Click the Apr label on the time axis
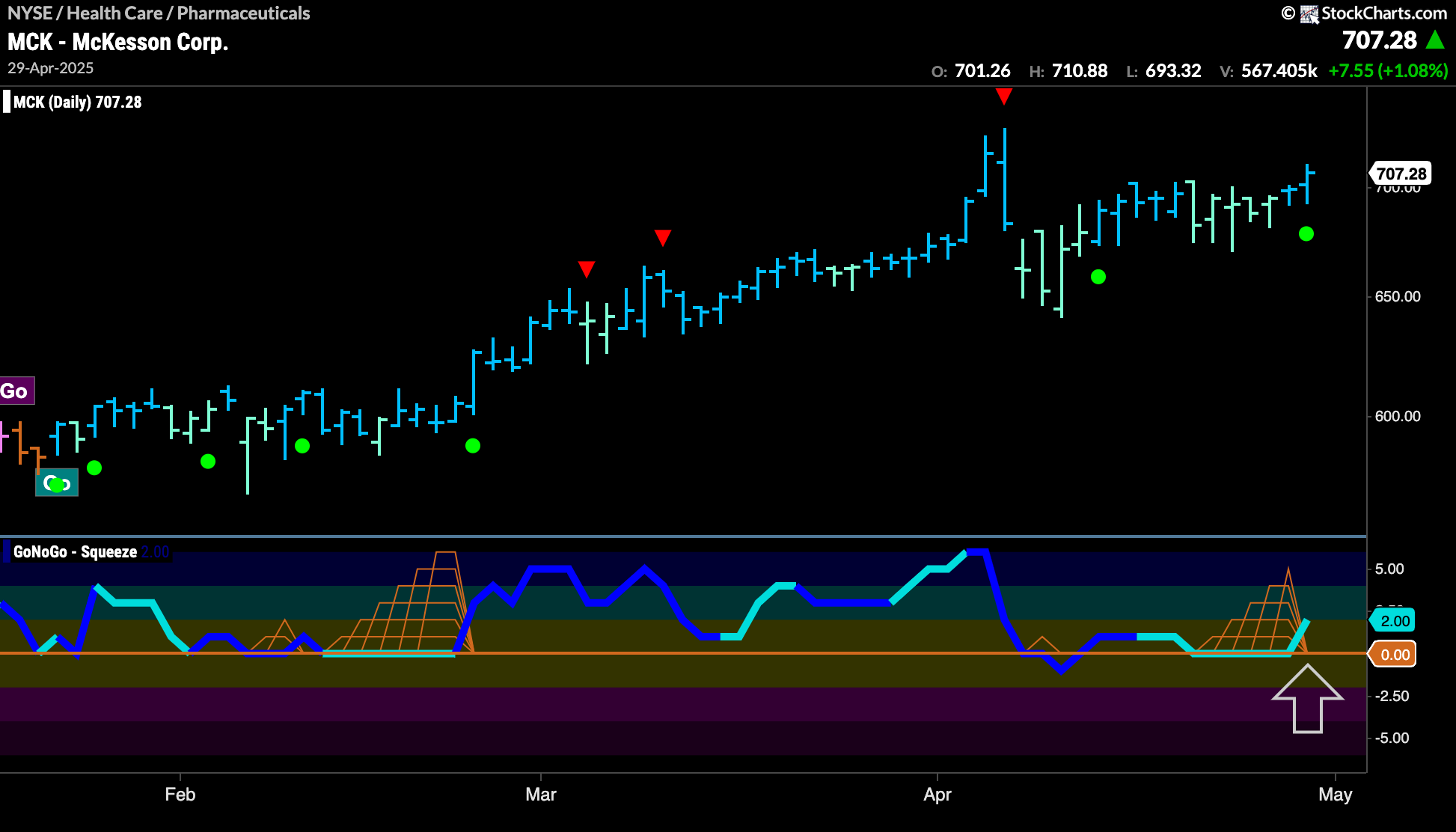Image resolution: width=1456 pixels, height=832 pixels. tap(937, 795)
